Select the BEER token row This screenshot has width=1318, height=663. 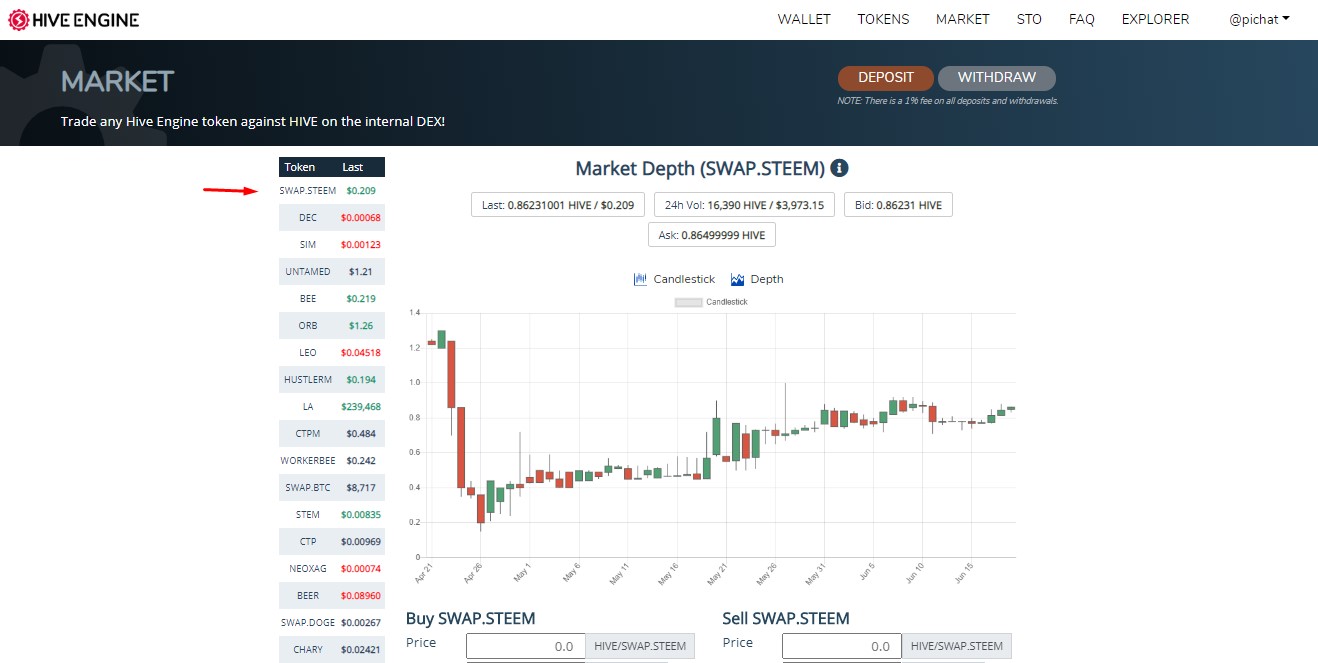(x=332, y=595)
